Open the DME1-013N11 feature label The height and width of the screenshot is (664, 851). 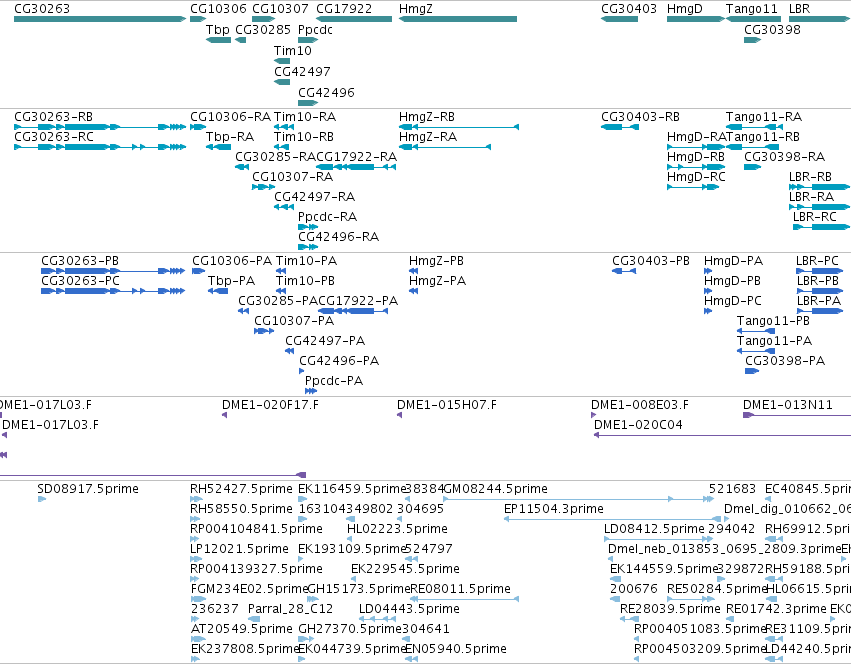pos(788,404)
